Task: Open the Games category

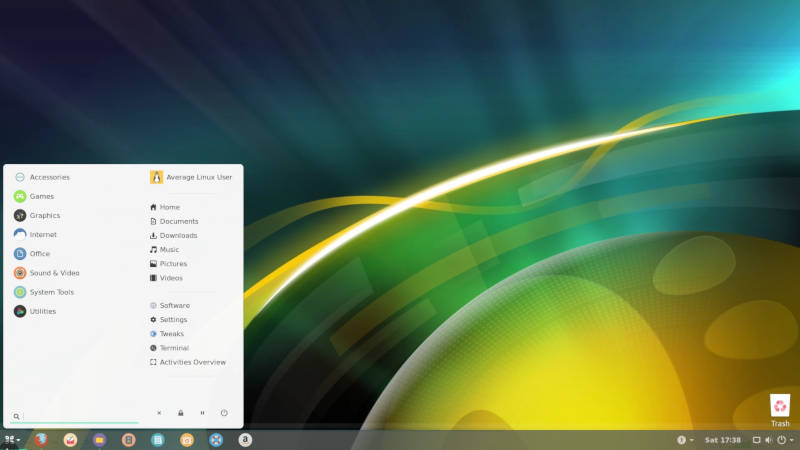Action: (34, 196)
